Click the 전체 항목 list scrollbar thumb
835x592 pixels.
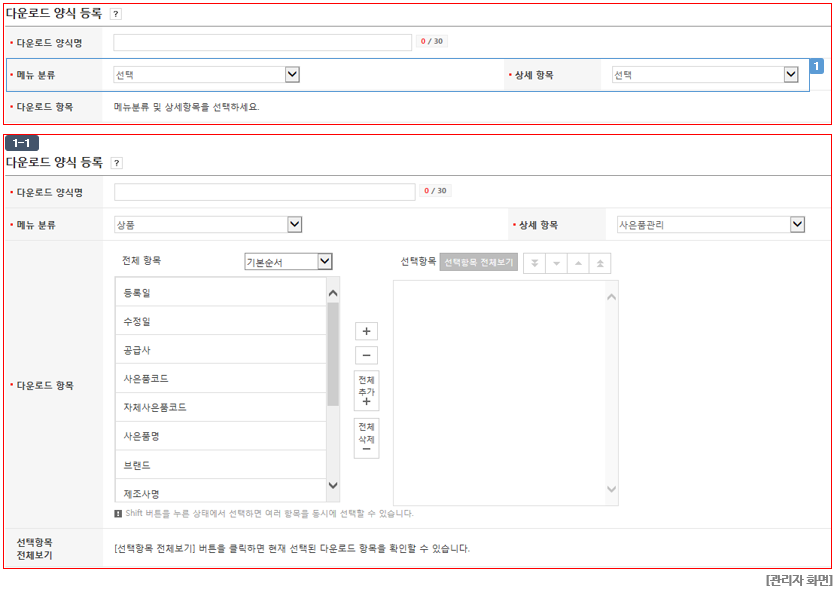pyautogui.click(x=333, y=354)
